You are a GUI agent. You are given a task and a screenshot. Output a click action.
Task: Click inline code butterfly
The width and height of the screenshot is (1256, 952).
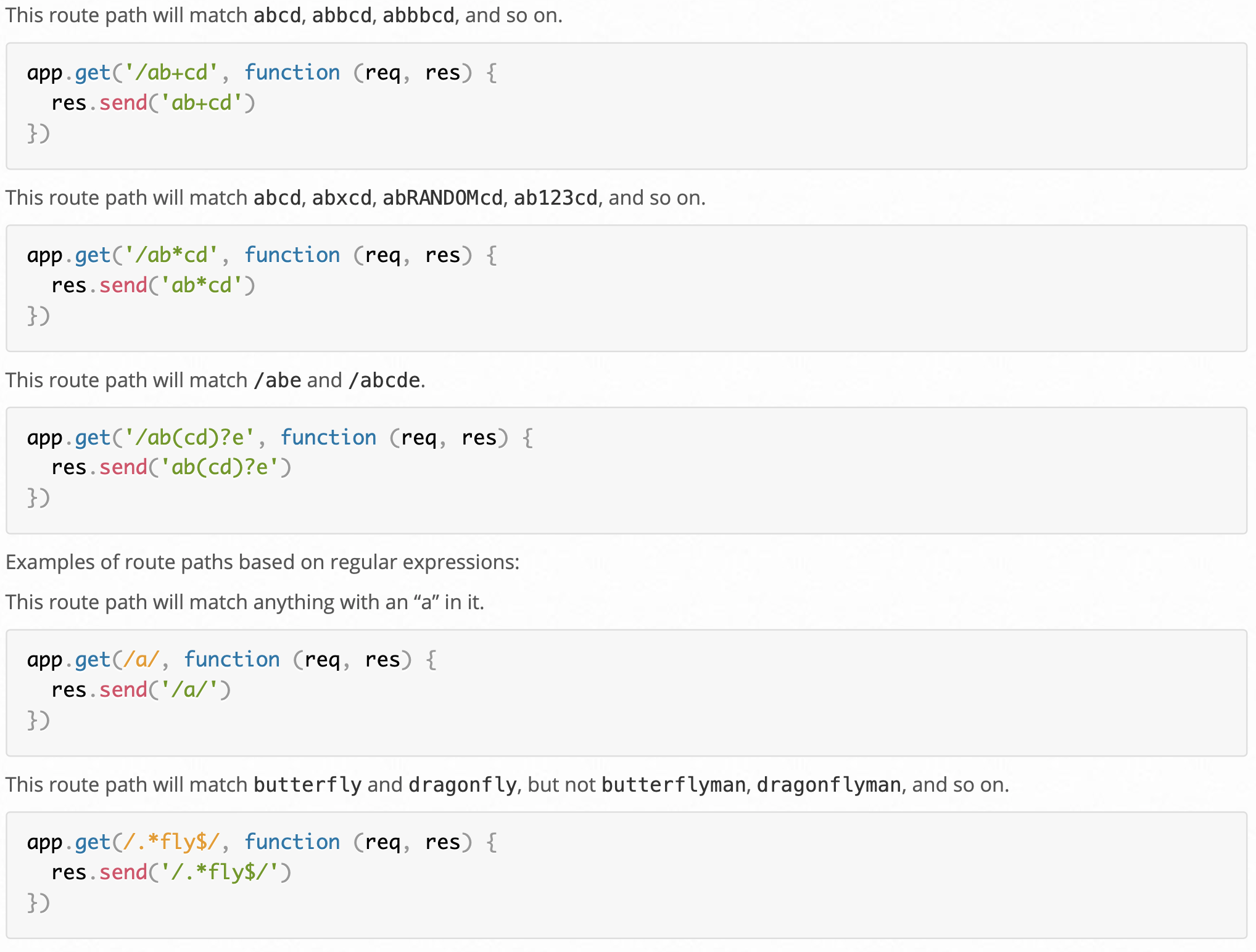(307, 785)
